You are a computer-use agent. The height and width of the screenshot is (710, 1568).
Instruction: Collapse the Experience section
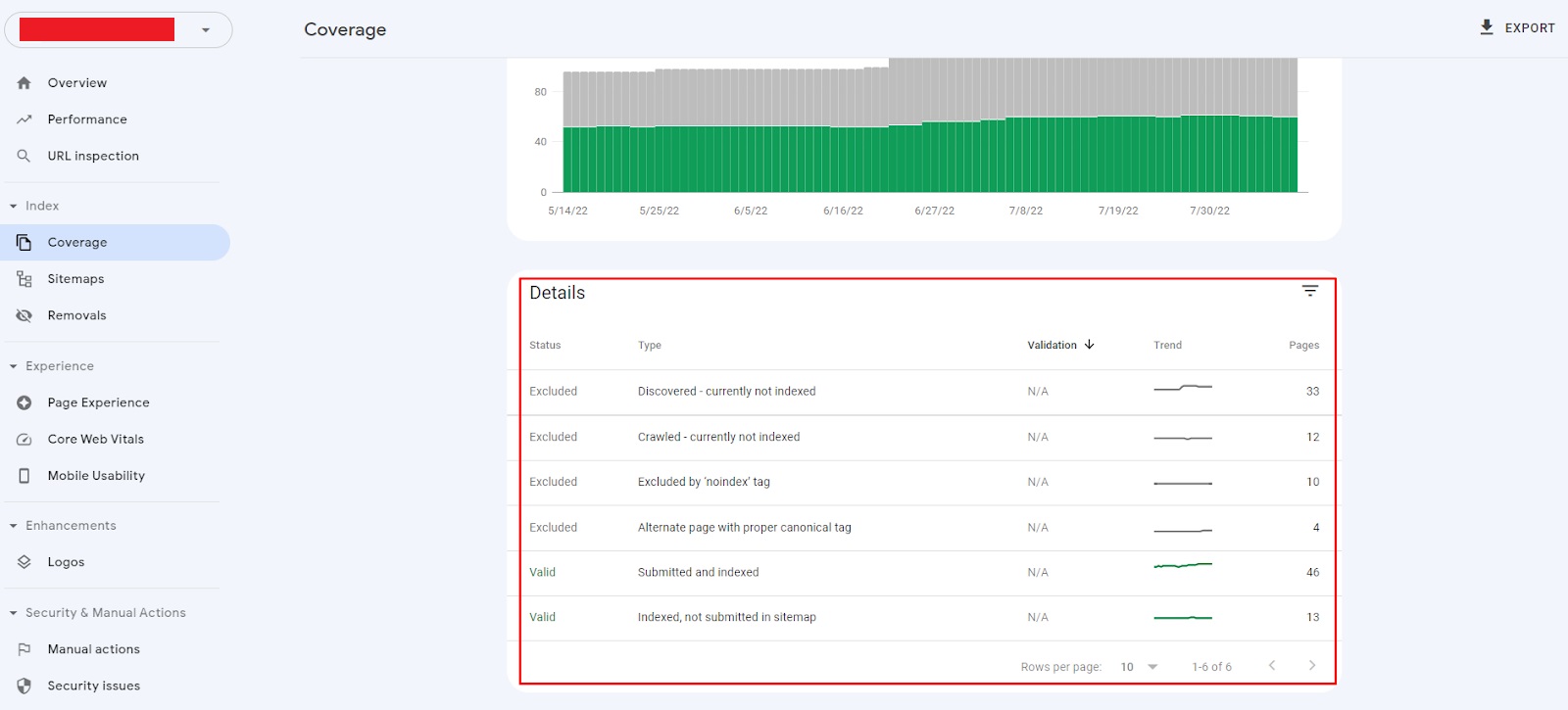pos(14,366)
